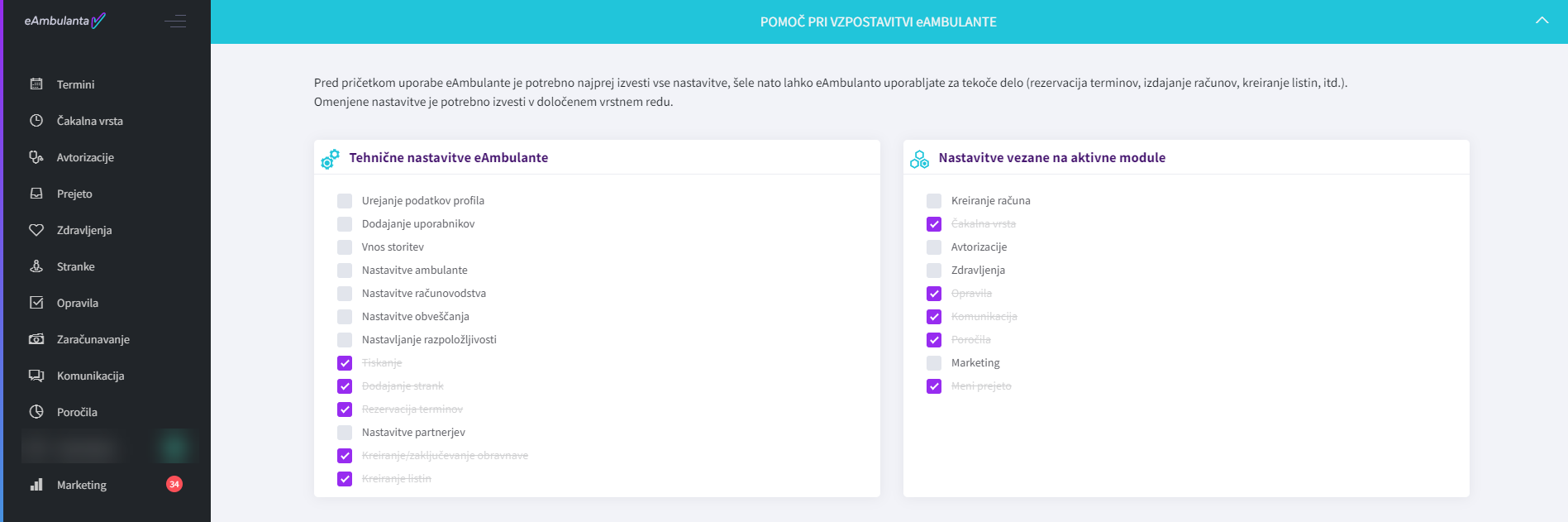The image size is (1568, 522).
Task: Click the Zaračunavanje cash icon
Action: [36, 339]
